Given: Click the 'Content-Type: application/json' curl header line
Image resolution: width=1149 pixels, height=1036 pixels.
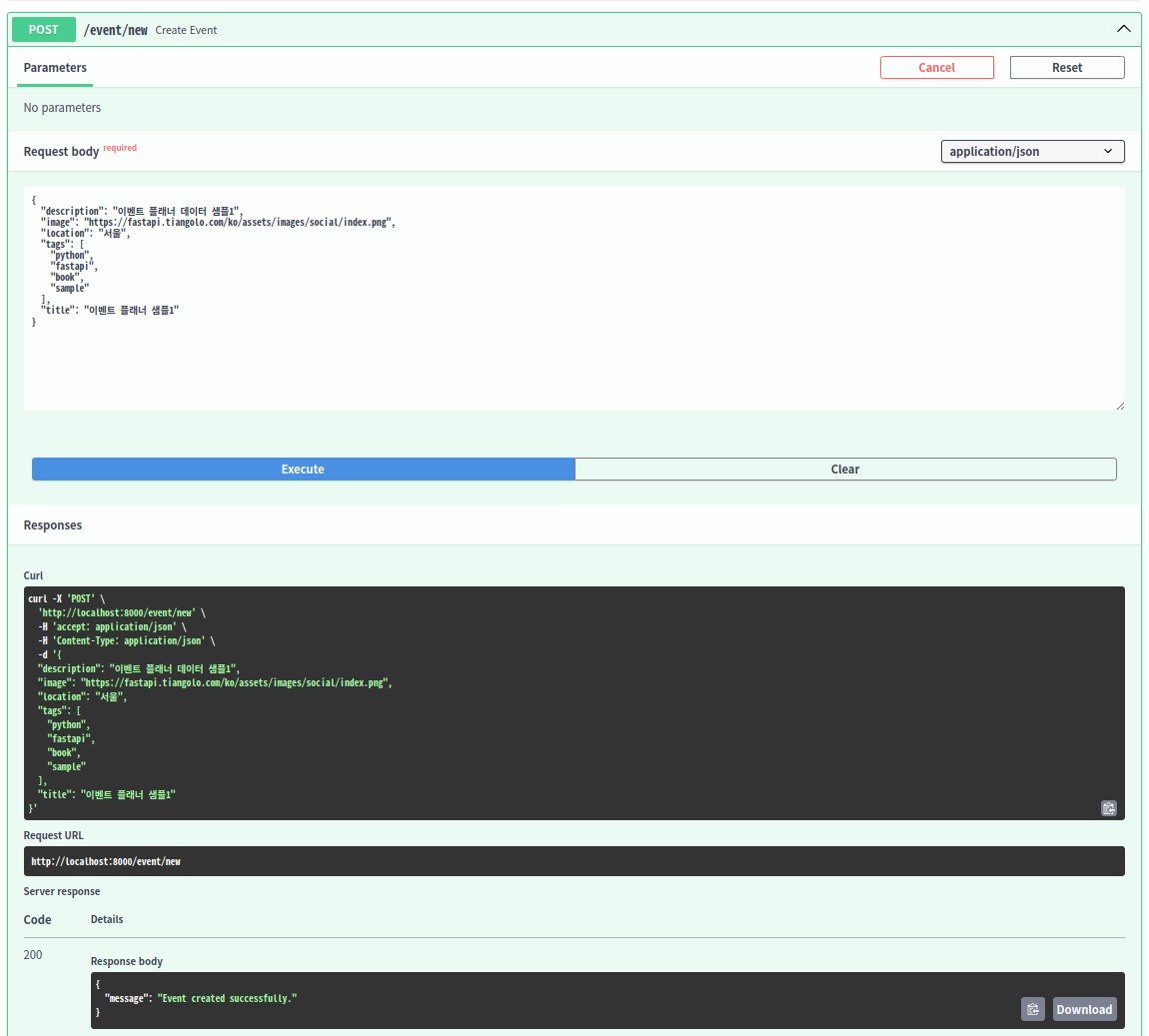Looking at the screenshot, I should pyautogui.click(x=127, y=640).
